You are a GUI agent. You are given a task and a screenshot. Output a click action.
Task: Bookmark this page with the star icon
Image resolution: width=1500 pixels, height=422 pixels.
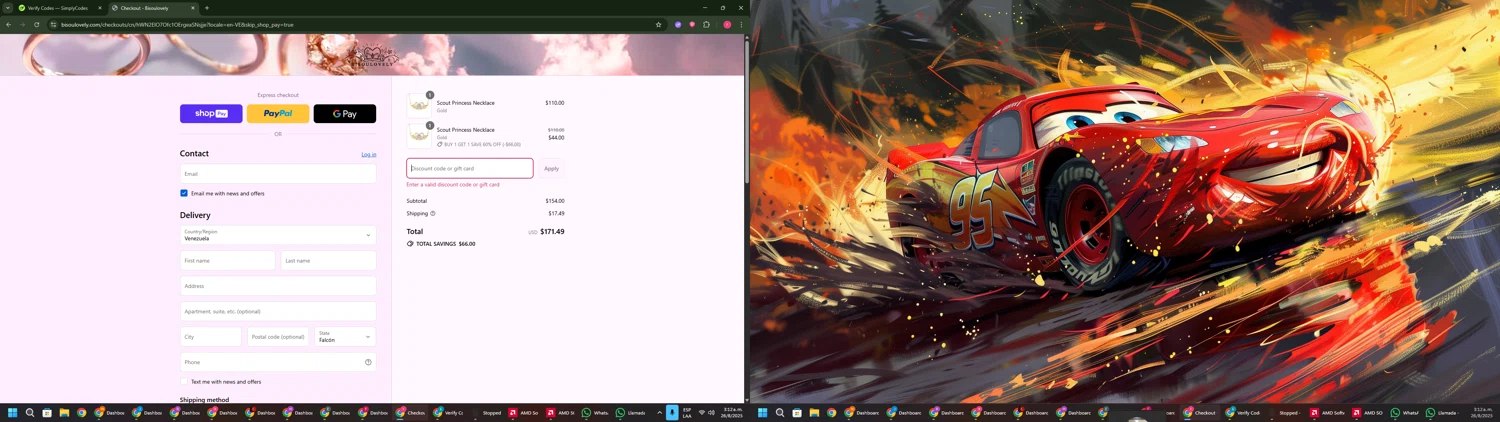click(x=658, y=24)
